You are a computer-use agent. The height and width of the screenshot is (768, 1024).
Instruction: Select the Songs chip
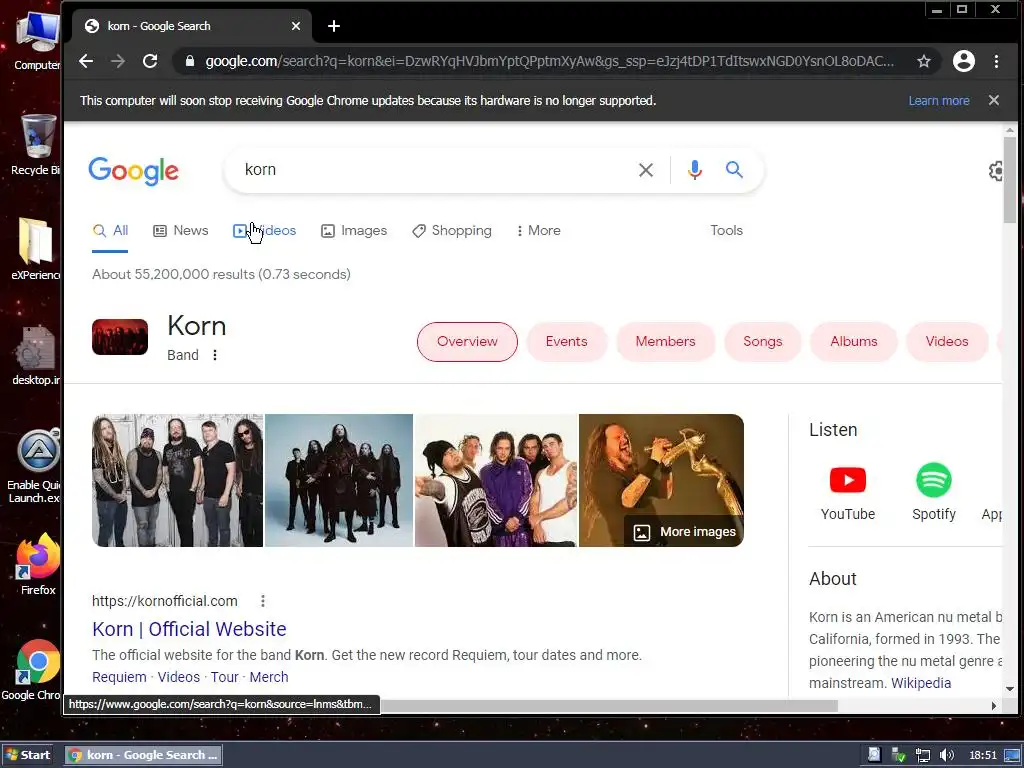pyautogui.click(x=762, y=342)
